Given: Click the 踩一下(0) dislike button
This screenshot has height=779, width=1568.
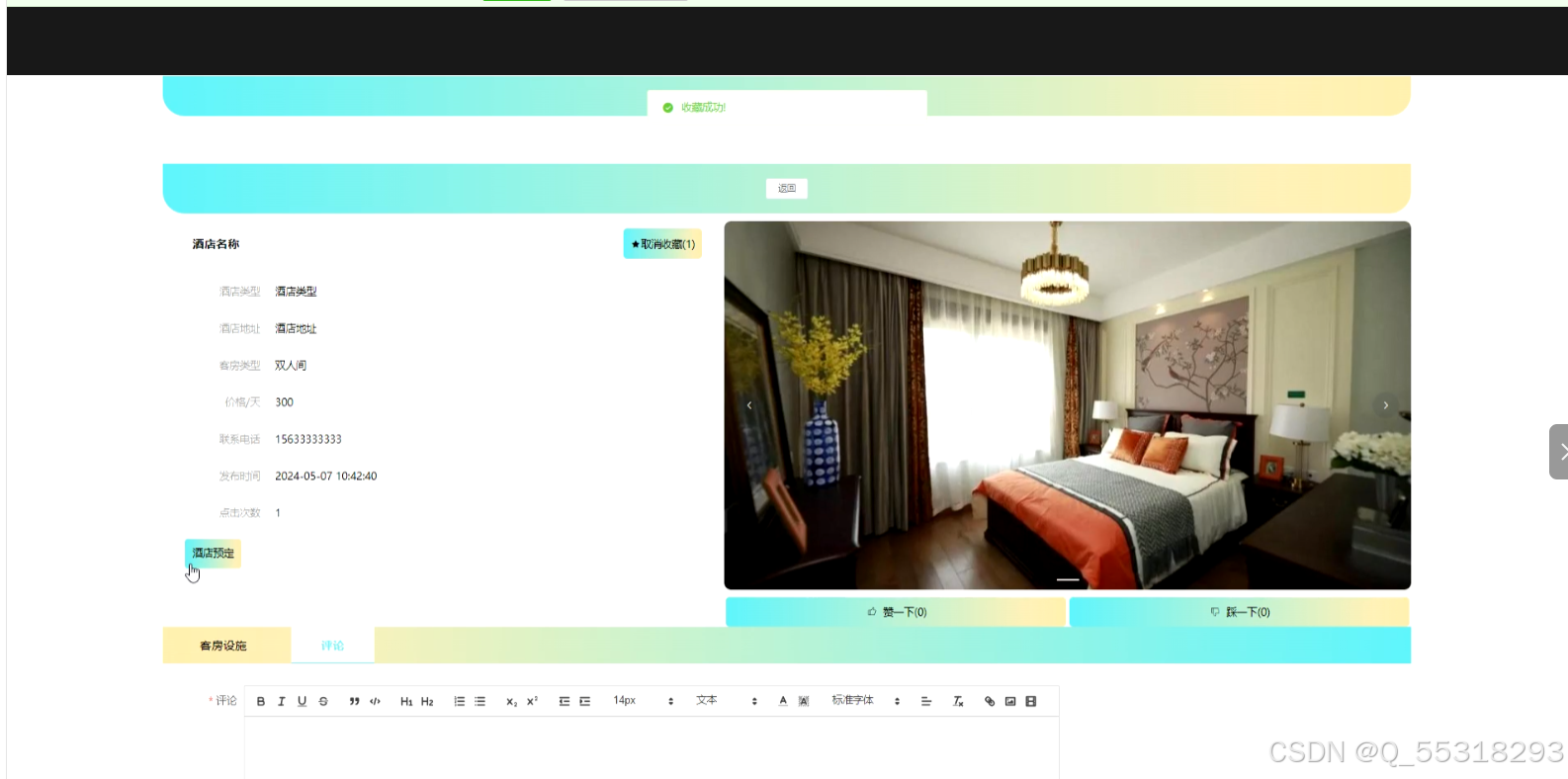Looking at the screenshot, I should click(x=1240, y=612).
